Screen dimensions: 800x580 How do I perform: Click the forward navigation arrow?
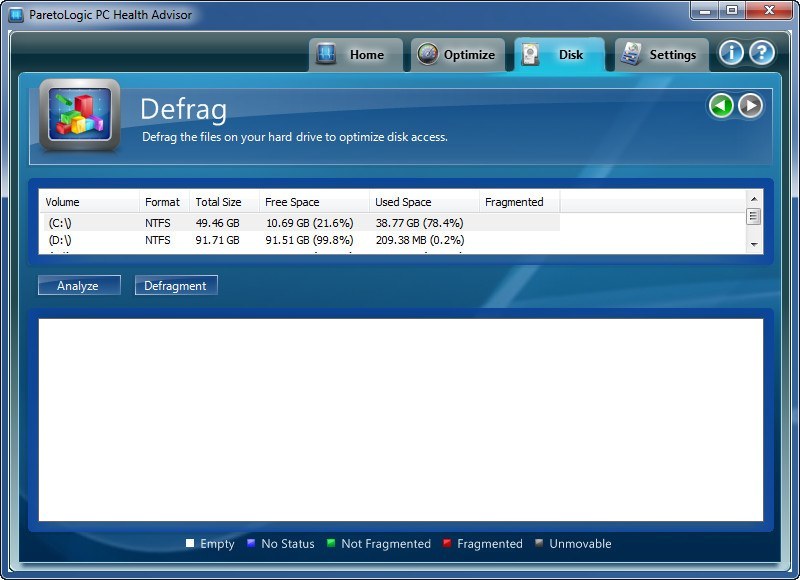pyautogui.click(x=748, y=107)
